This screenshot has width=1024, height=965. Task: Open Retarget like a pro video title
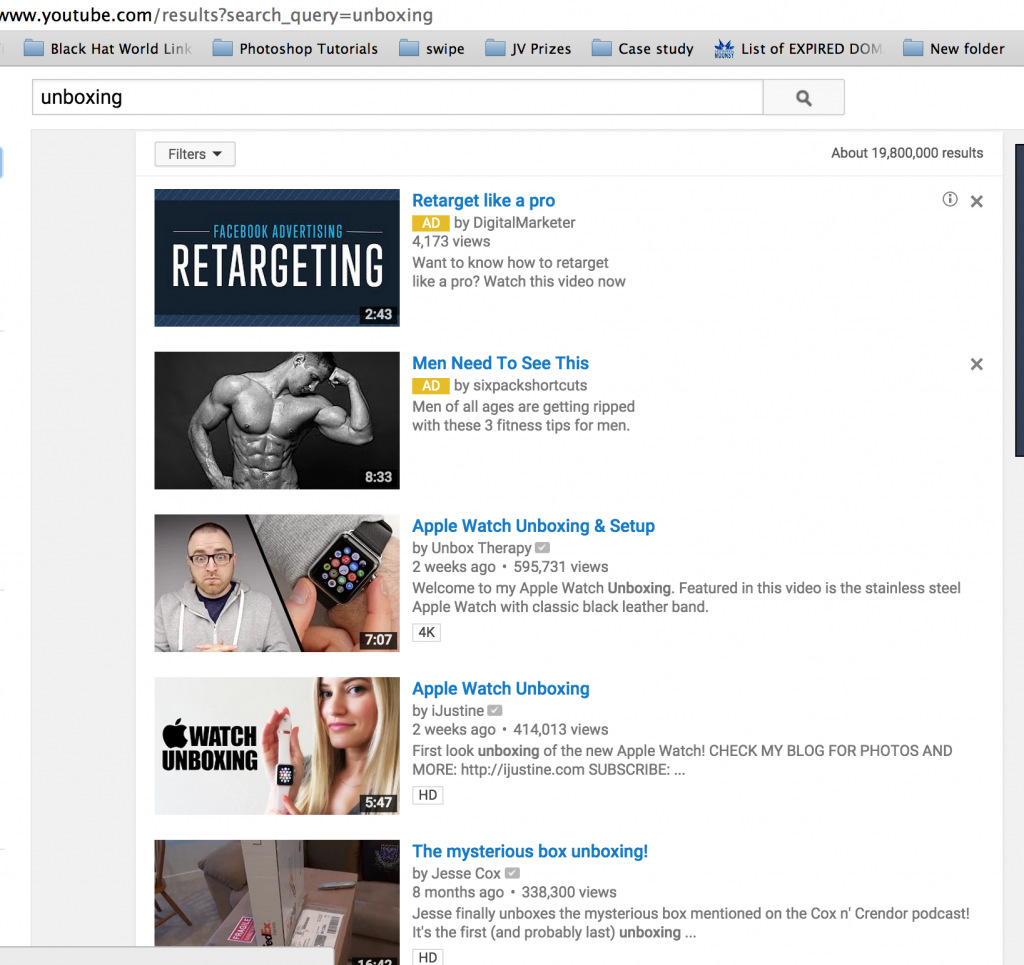coord(483,200)
